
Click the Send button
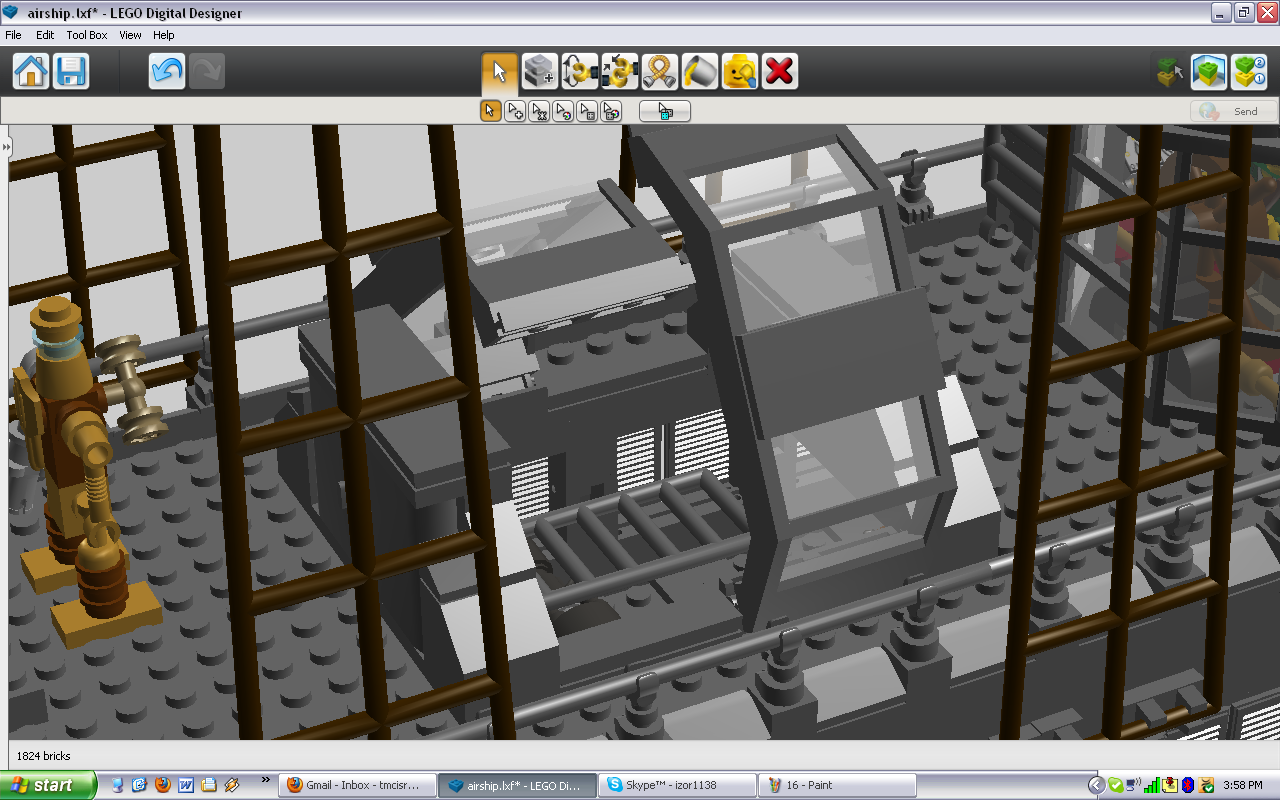point(1234,111)
